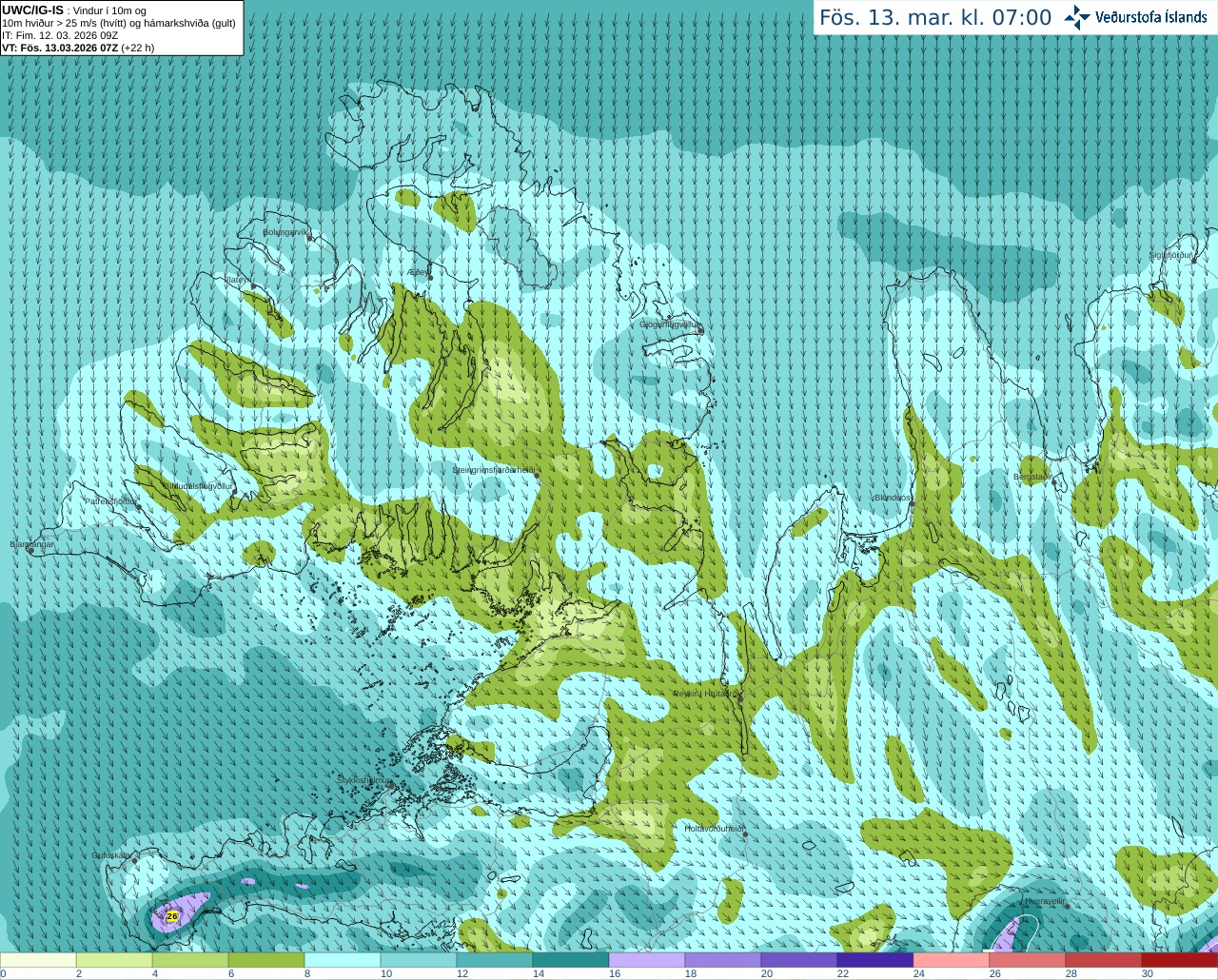Click the legend value '10'
Viewport: 1218px width, 980px height.
[x=385, y=973]
